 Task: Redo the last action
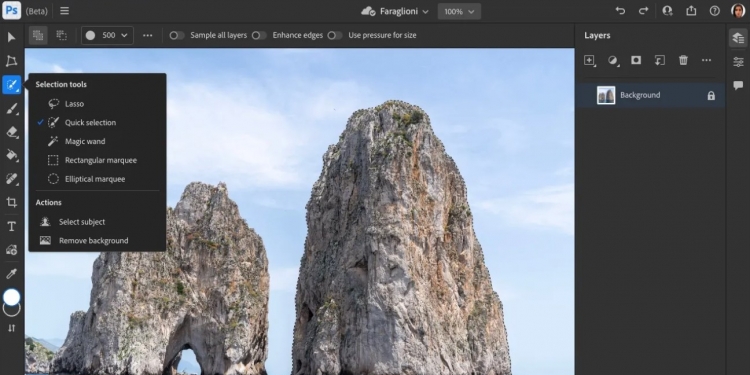[644, 11]
